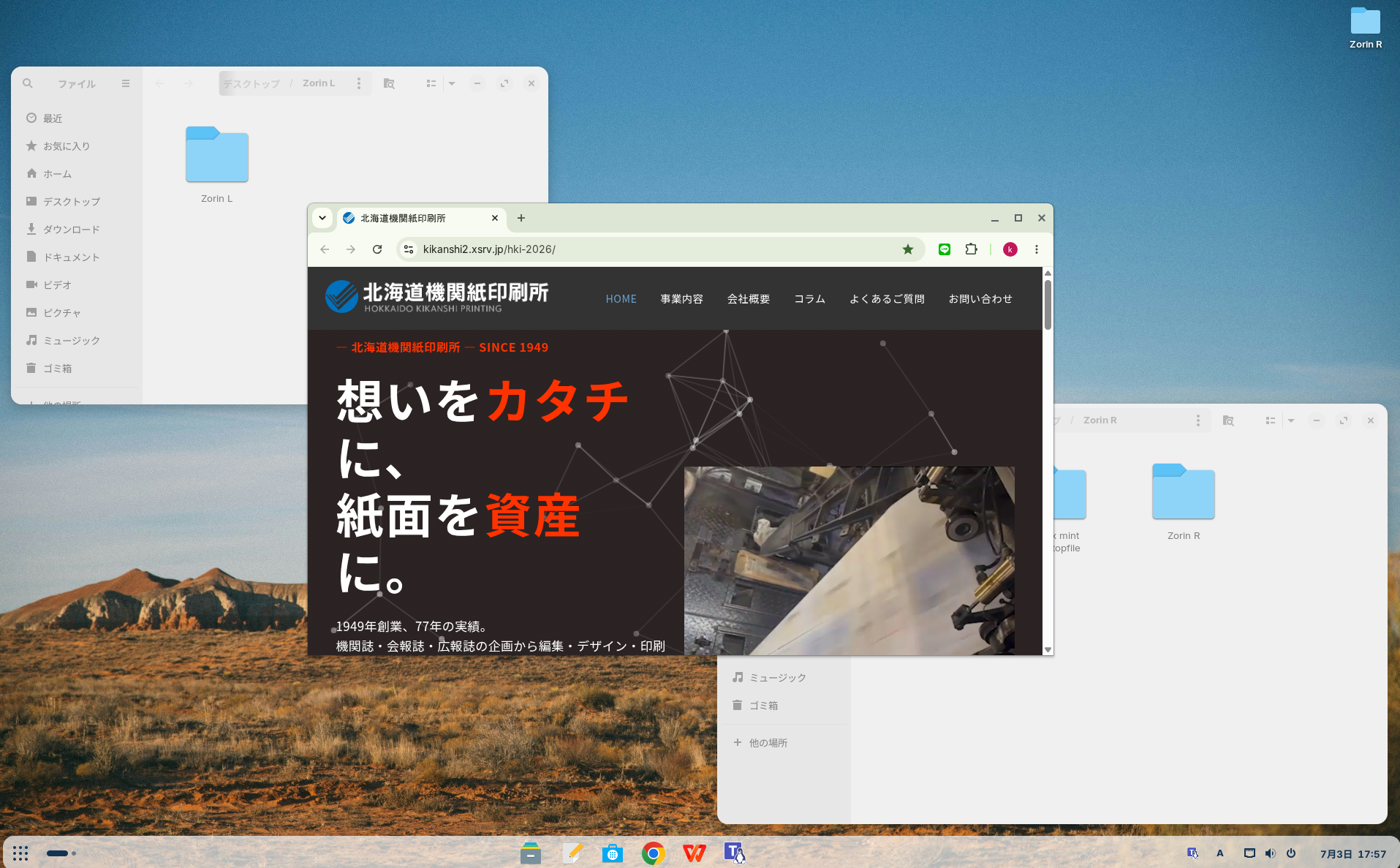Open お問い合わせ in the website nav
This screenshot has height=868, width=1400.
(980, 299)
